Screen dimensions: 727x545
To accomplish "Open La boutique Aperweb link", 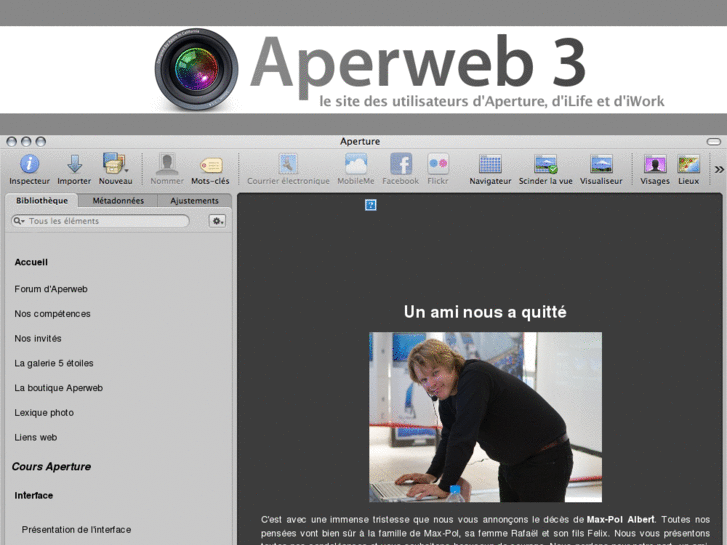I will [x=58, y=388].
